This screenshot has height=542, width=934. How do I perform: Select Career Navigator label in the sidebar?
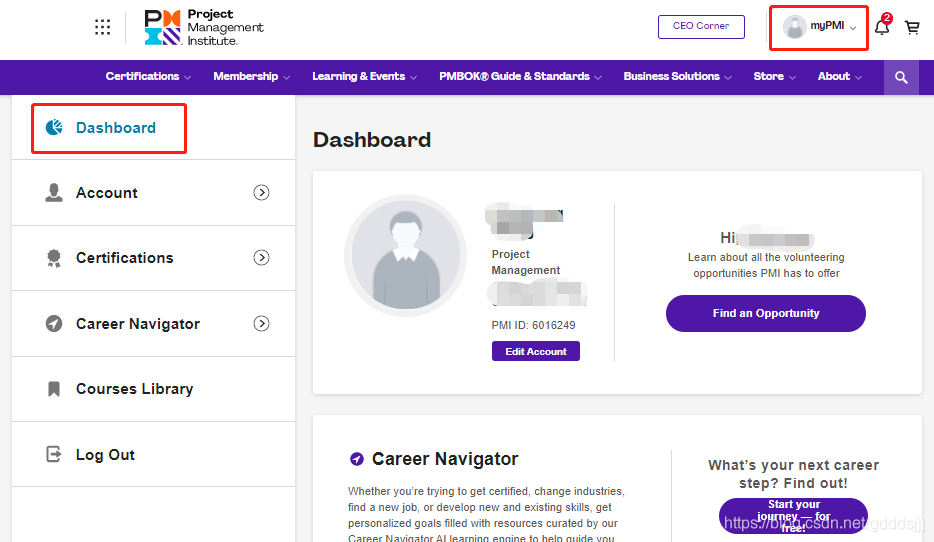pyautogui.click(x=138, y=324)
